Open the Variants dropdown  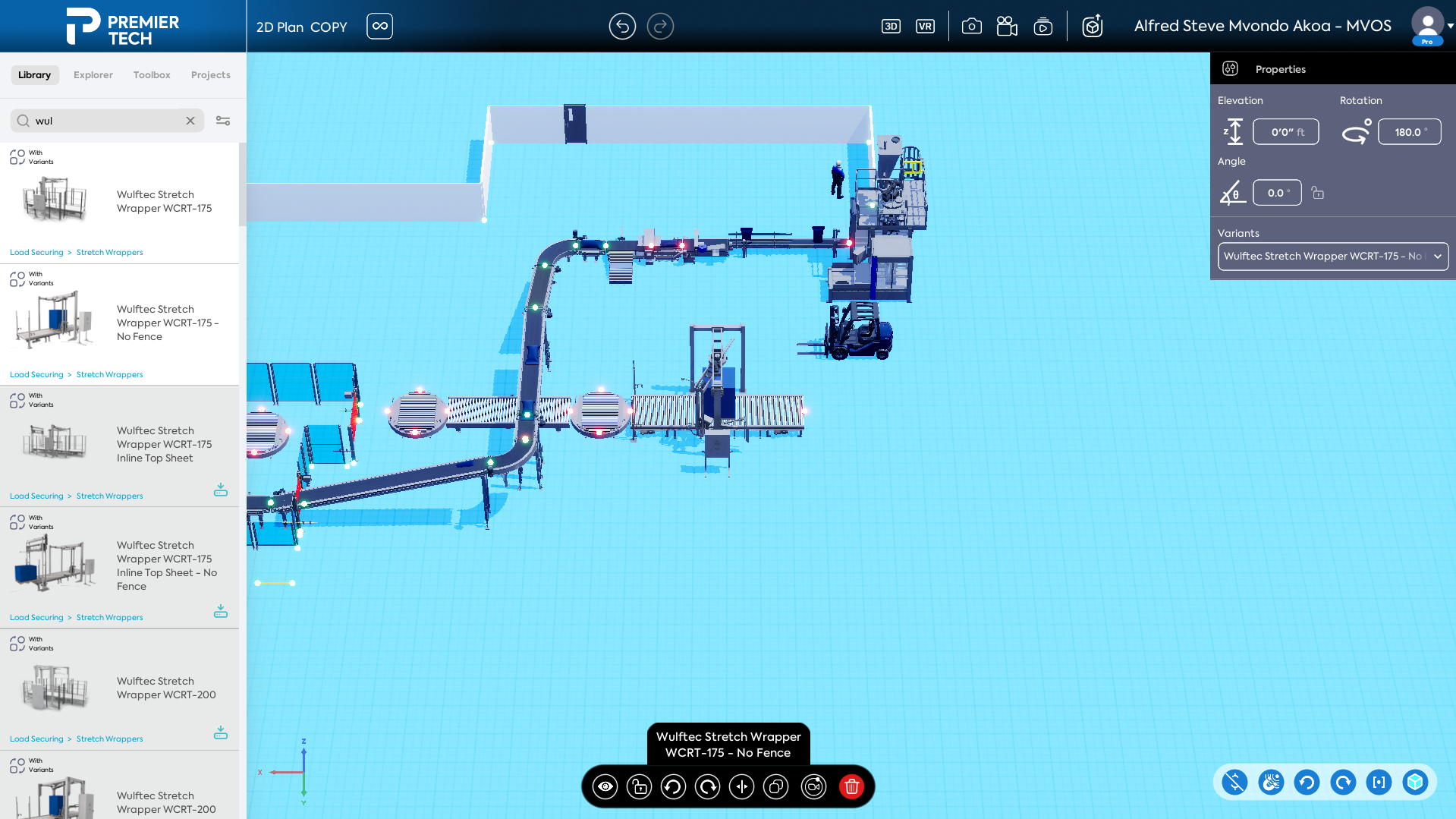coord(1333,257)
